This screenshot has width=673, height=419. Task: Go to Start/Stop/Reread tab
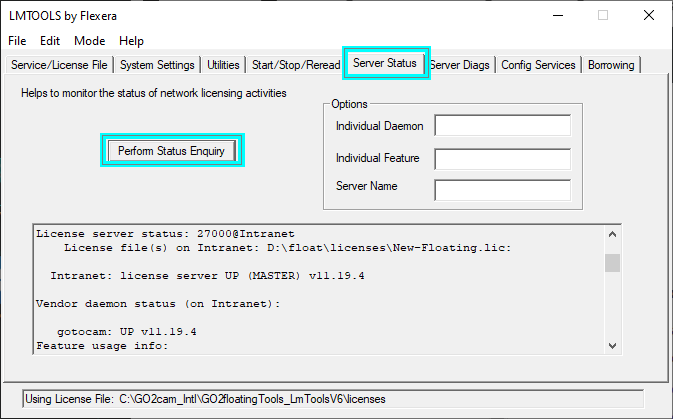295,65
